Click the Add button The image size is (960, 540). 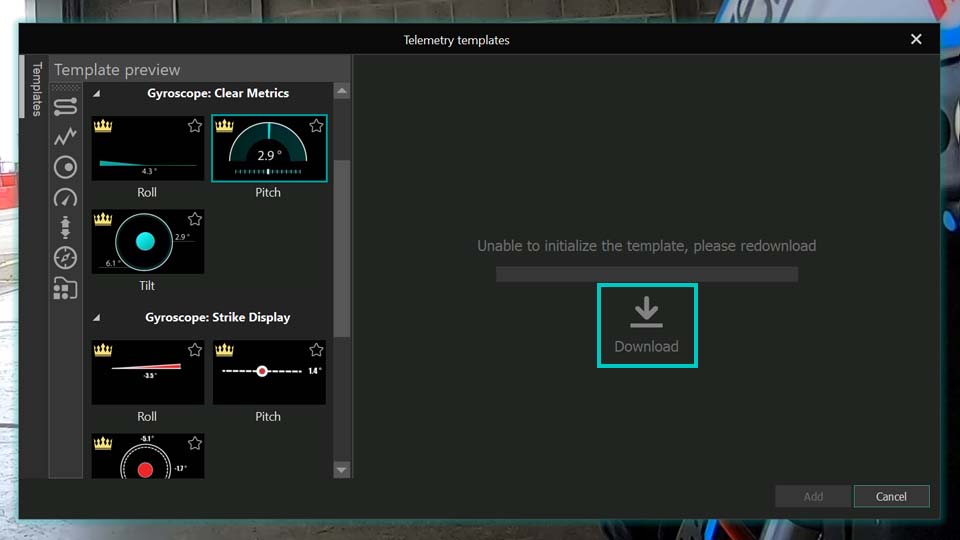(813, 496)
